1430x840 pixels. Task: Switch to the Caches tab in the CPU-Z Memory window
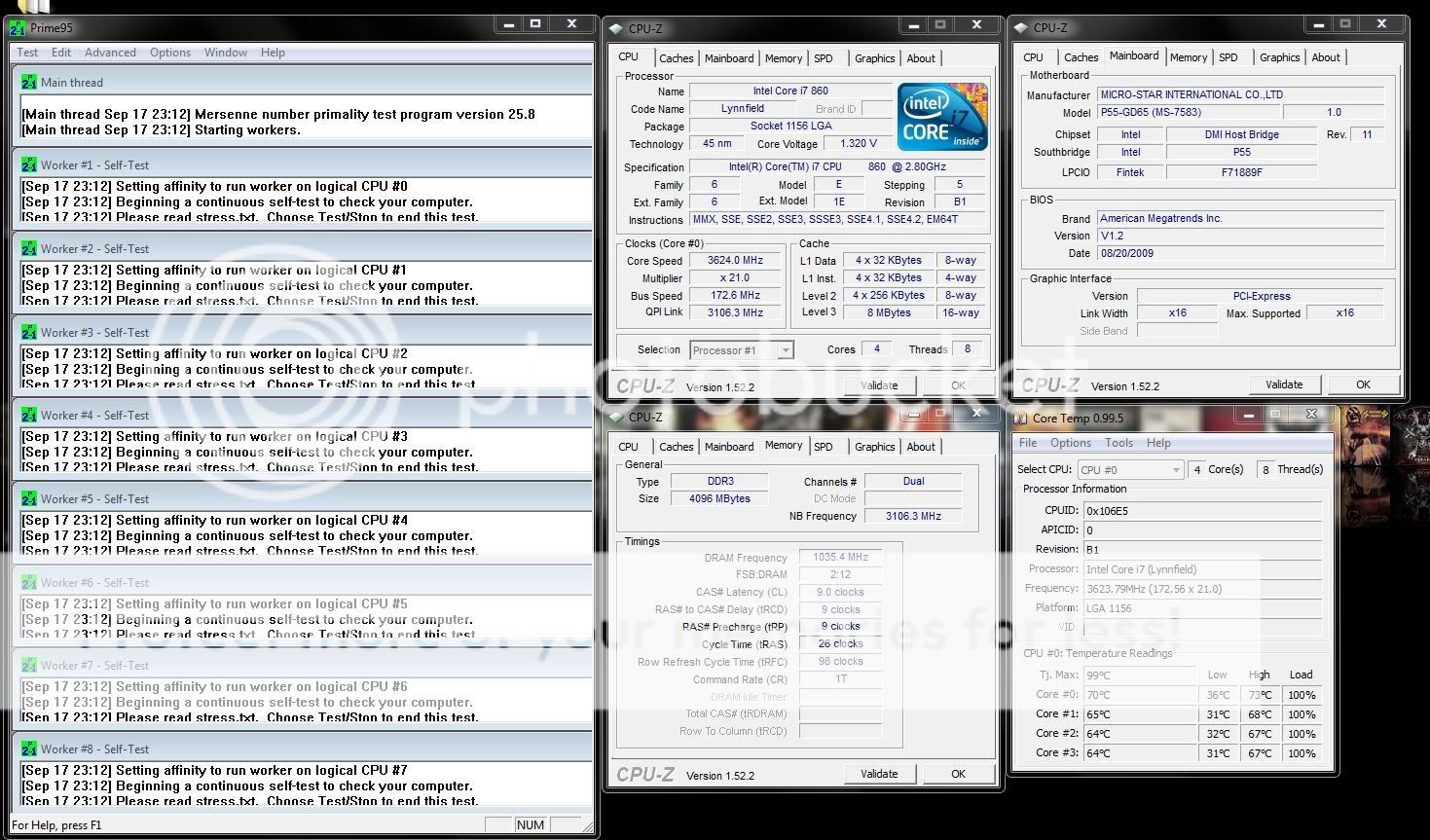(x=676, y=447)
